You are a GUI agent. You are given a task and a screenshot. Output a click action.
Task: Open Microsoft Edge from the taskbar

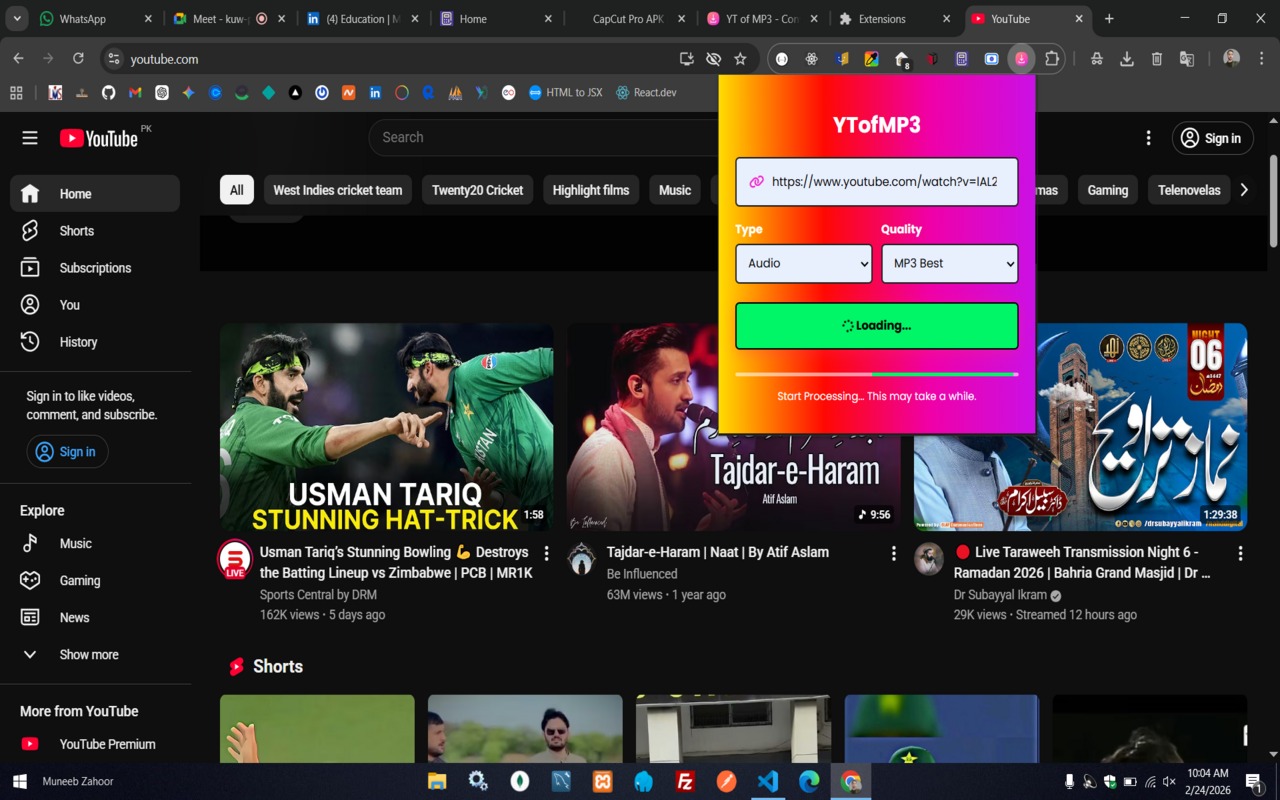(x=809, y=781)
